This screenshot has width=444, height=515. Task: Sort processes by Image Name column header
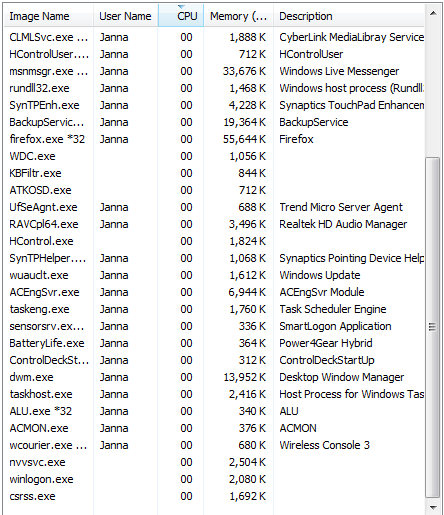coord(49,16)
